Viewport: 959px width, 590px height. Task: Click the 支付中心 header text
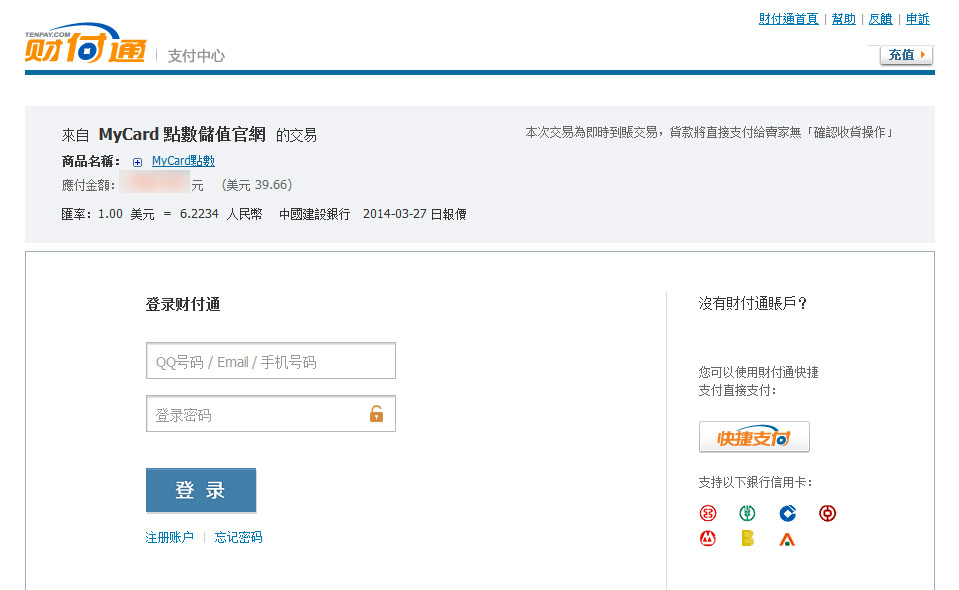[x=196, y=56]
